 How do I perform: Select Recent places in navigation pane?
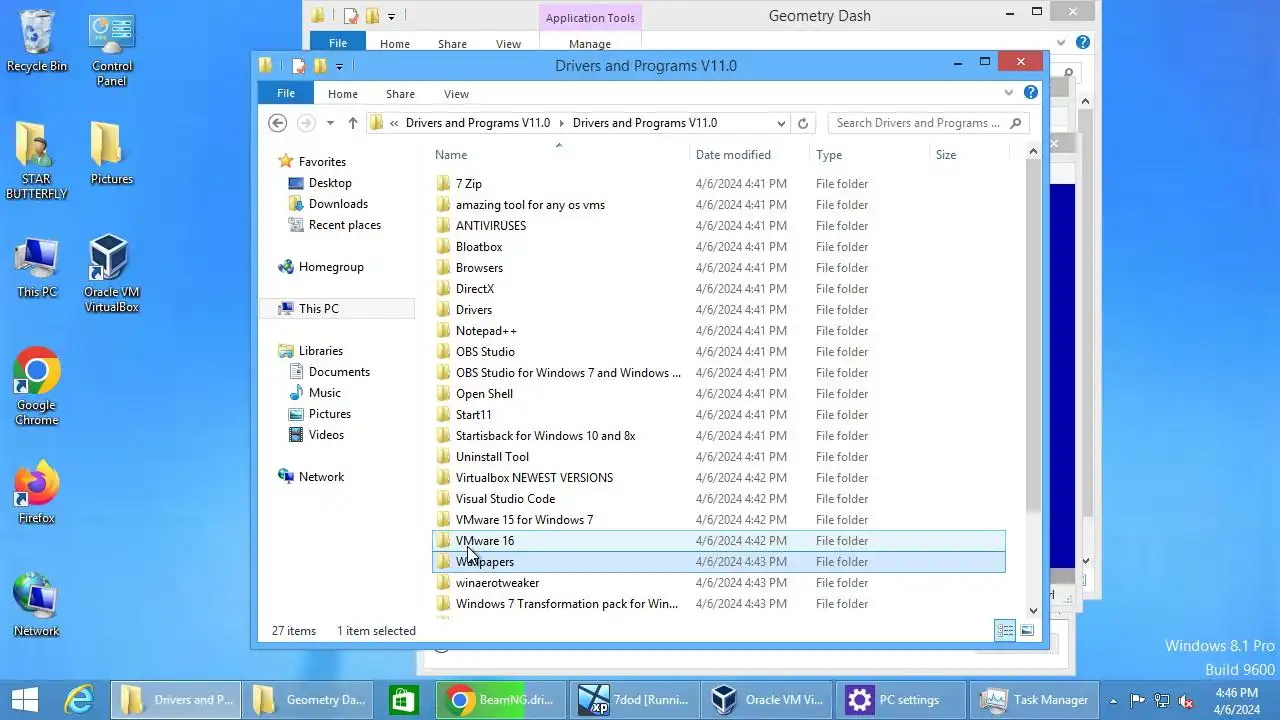pyautogui.click(x=344, y=225)
